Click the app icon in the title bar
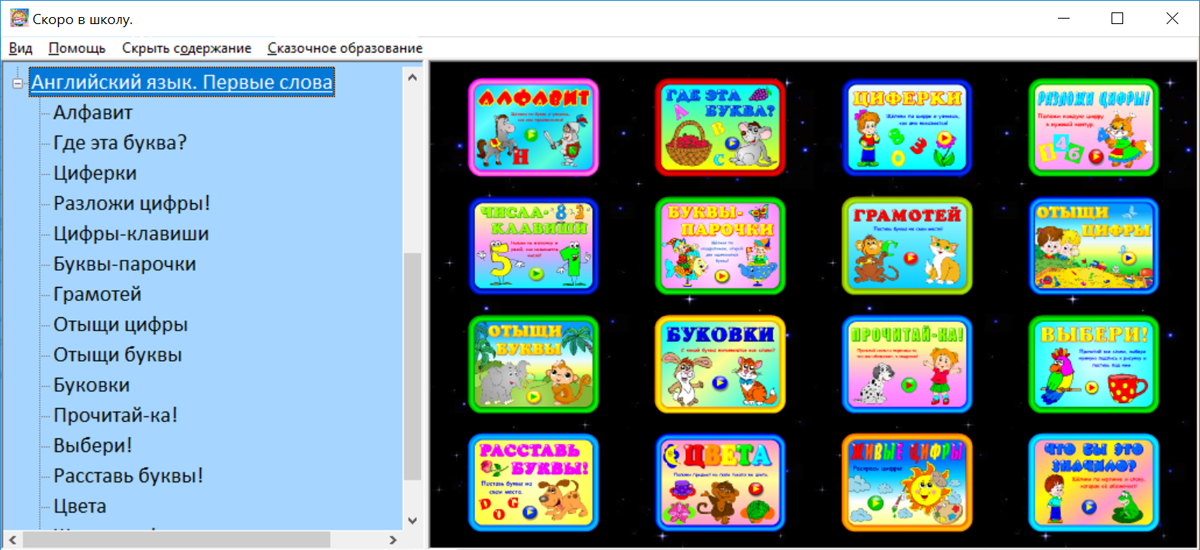Viewport: 1200px width, 550px height. pos(18,18)
